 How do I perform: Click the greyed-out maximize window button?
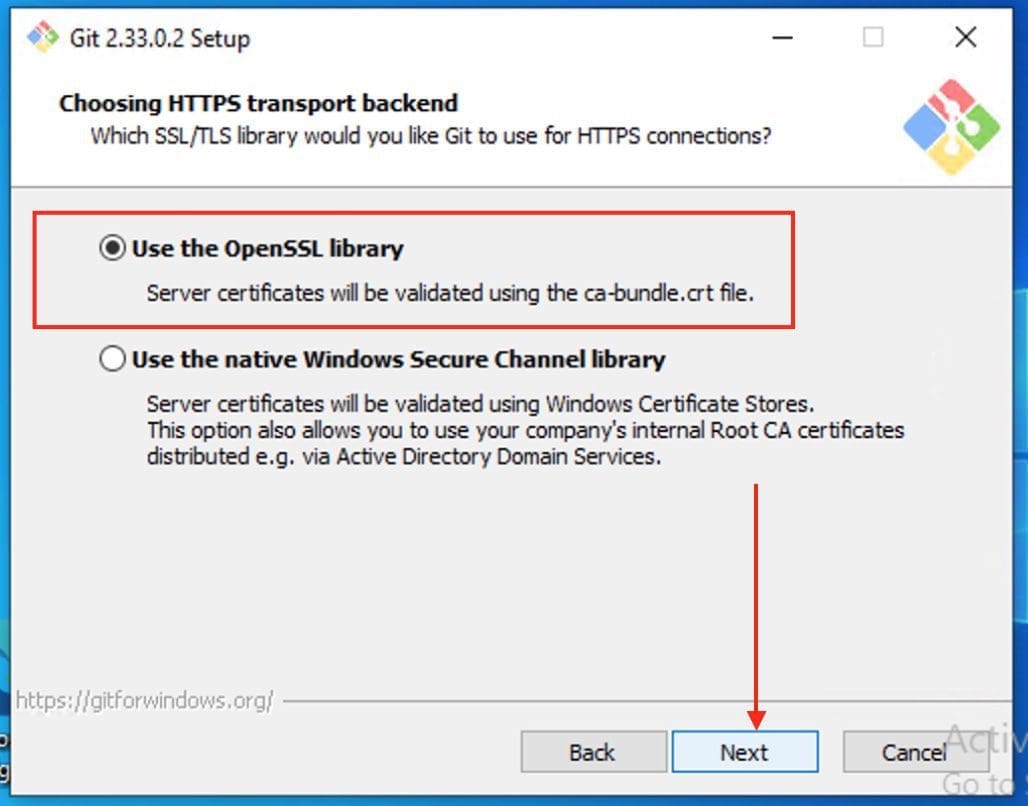[873, 38]
